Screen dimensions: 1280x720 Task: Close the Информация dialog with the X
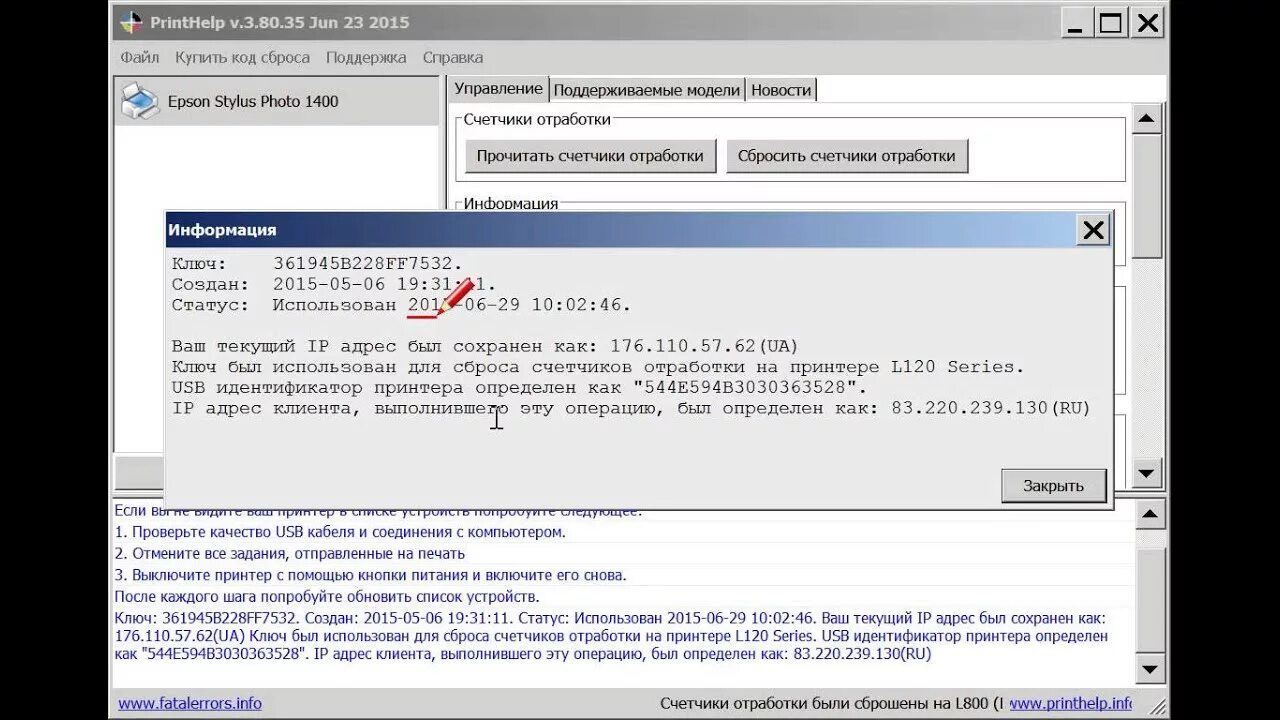[x=1093, y=230]
